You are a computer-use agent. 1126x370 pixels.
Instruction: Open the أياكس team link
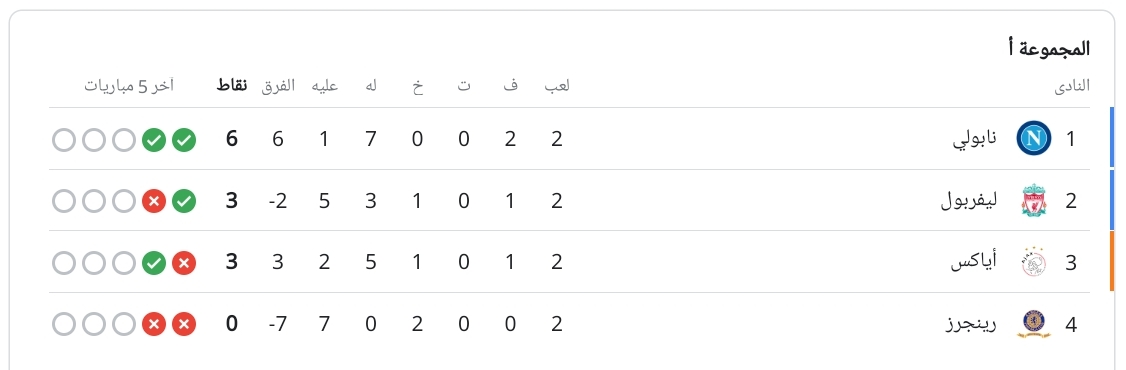[974, 262]
